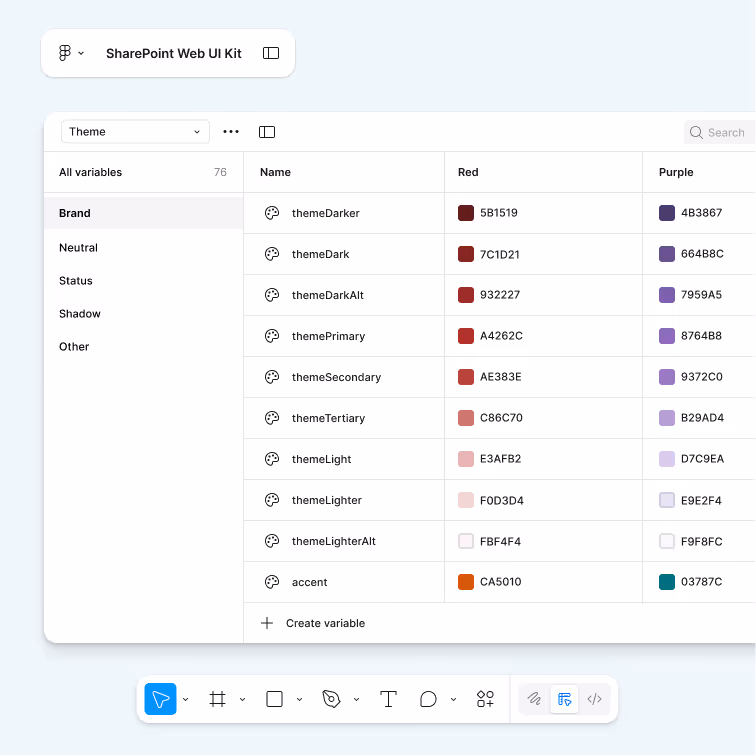Screen dimensions: 756x756
Task: Open Purple swatch 8764B8 for themePrimary
Action: click(x=667, y=336)
